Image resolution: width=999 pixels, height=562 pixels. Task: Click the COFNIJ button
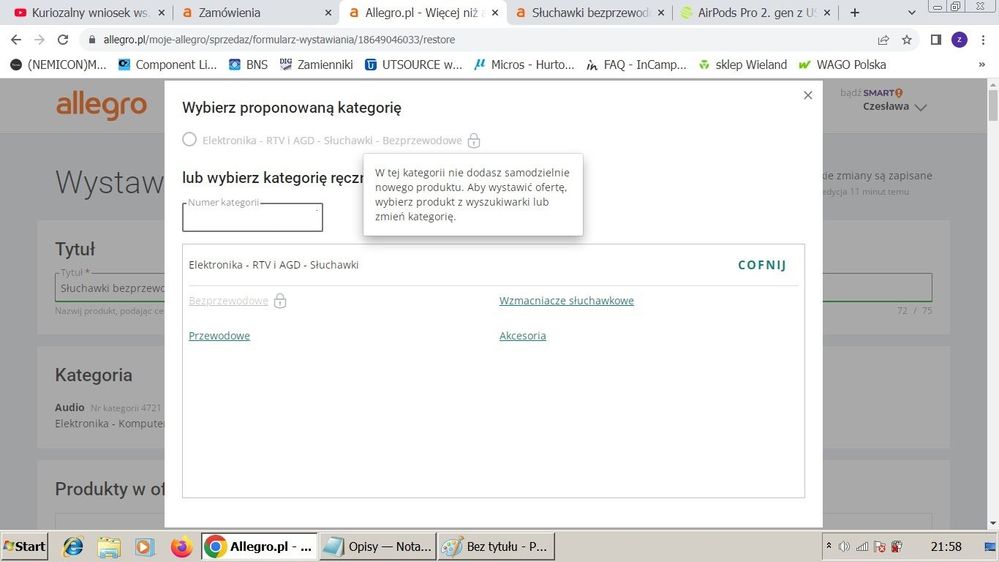[762, 265]
